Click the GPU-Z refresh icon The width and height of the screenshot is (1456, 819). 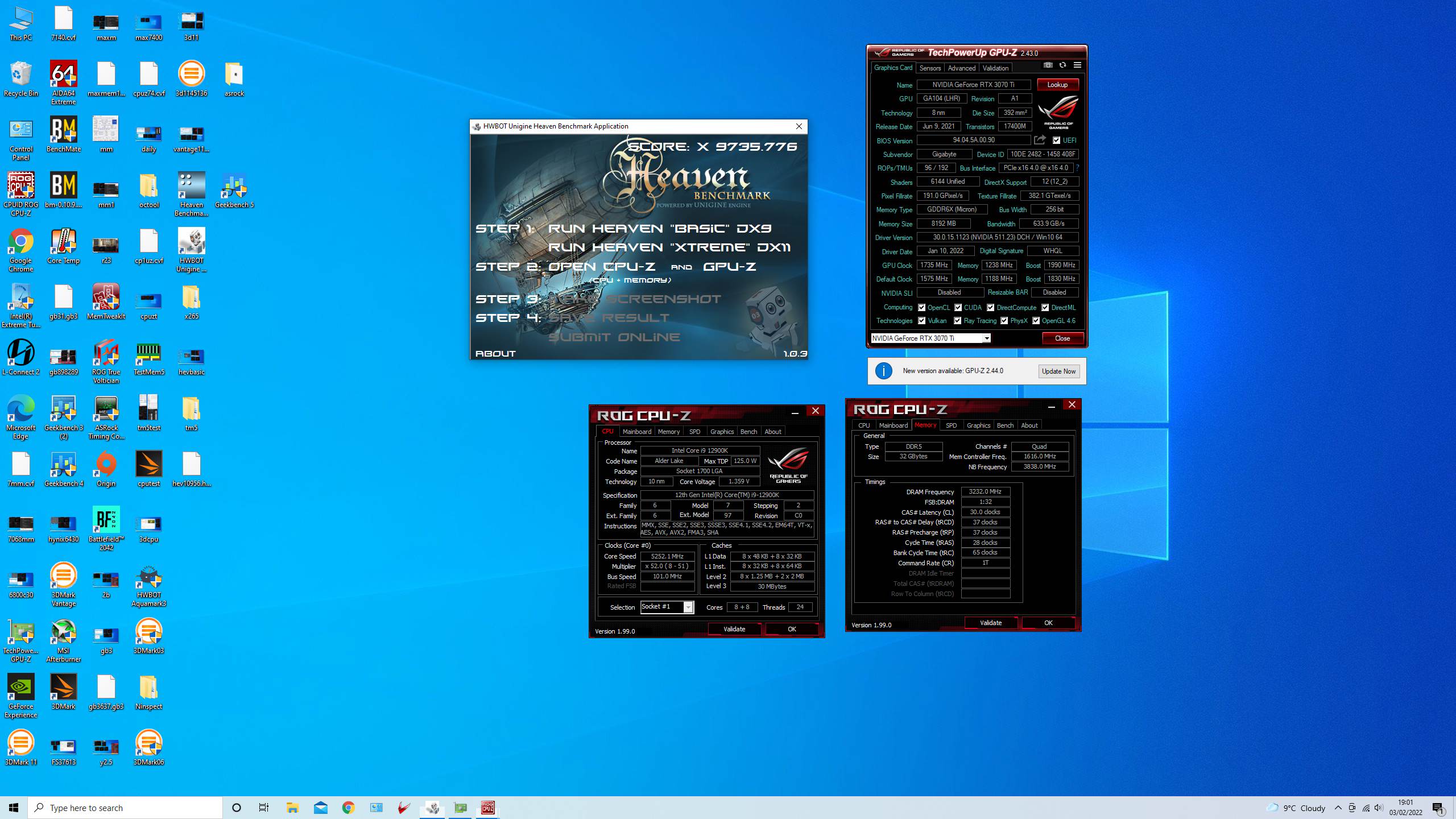pyautogui.click(x=1062, y=65)
